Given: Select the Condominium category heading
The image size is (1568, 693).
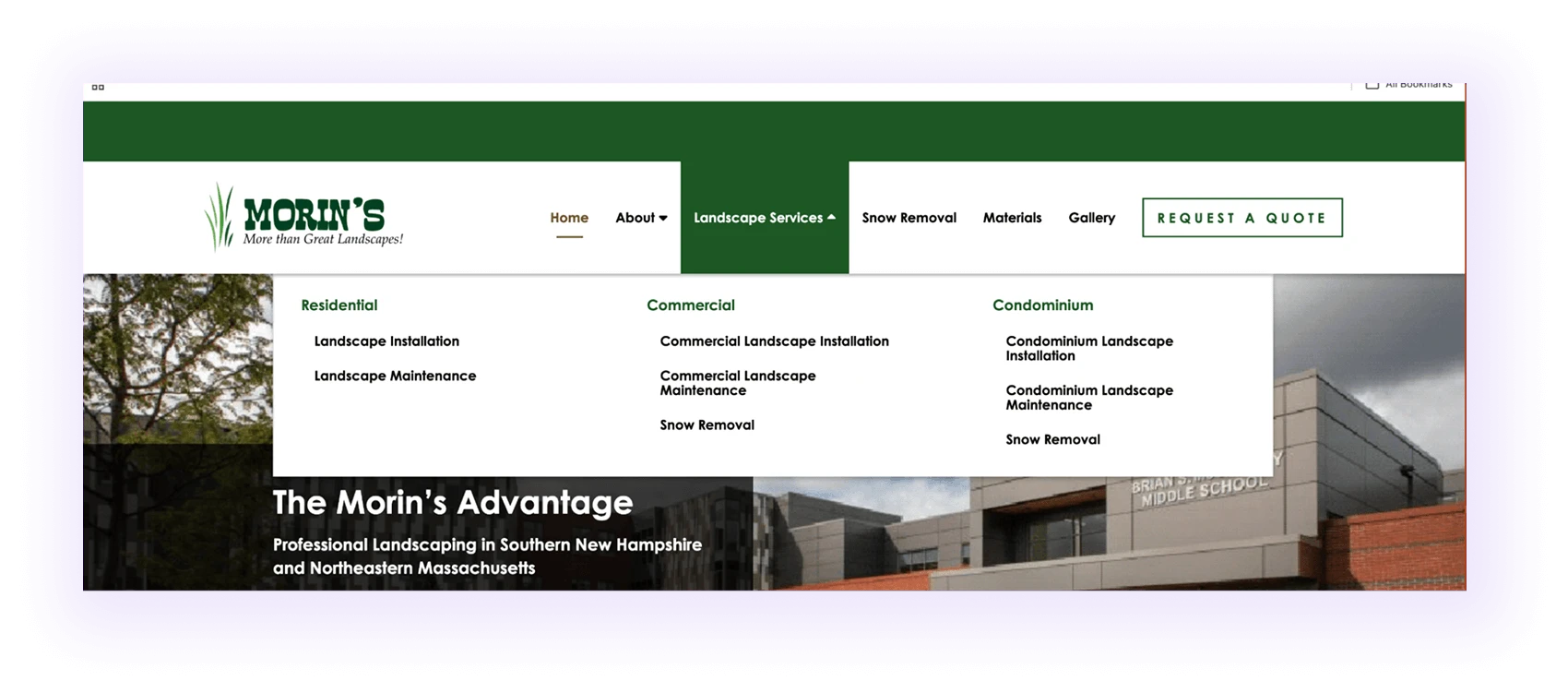Looking at the screenshot, I should (1043, 305).
